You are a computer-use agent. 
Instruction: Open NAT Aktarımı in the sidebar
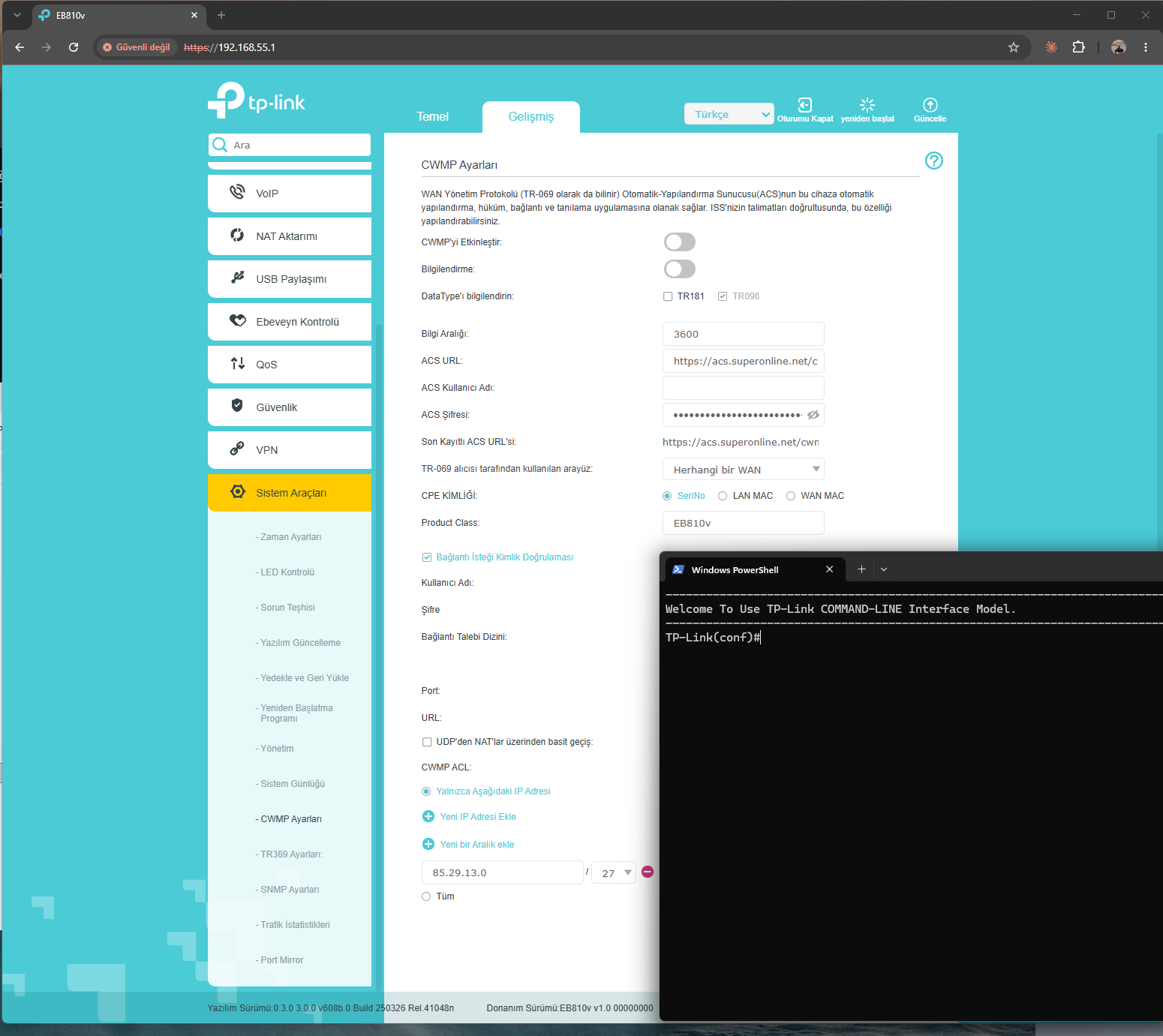pos(290,236)
